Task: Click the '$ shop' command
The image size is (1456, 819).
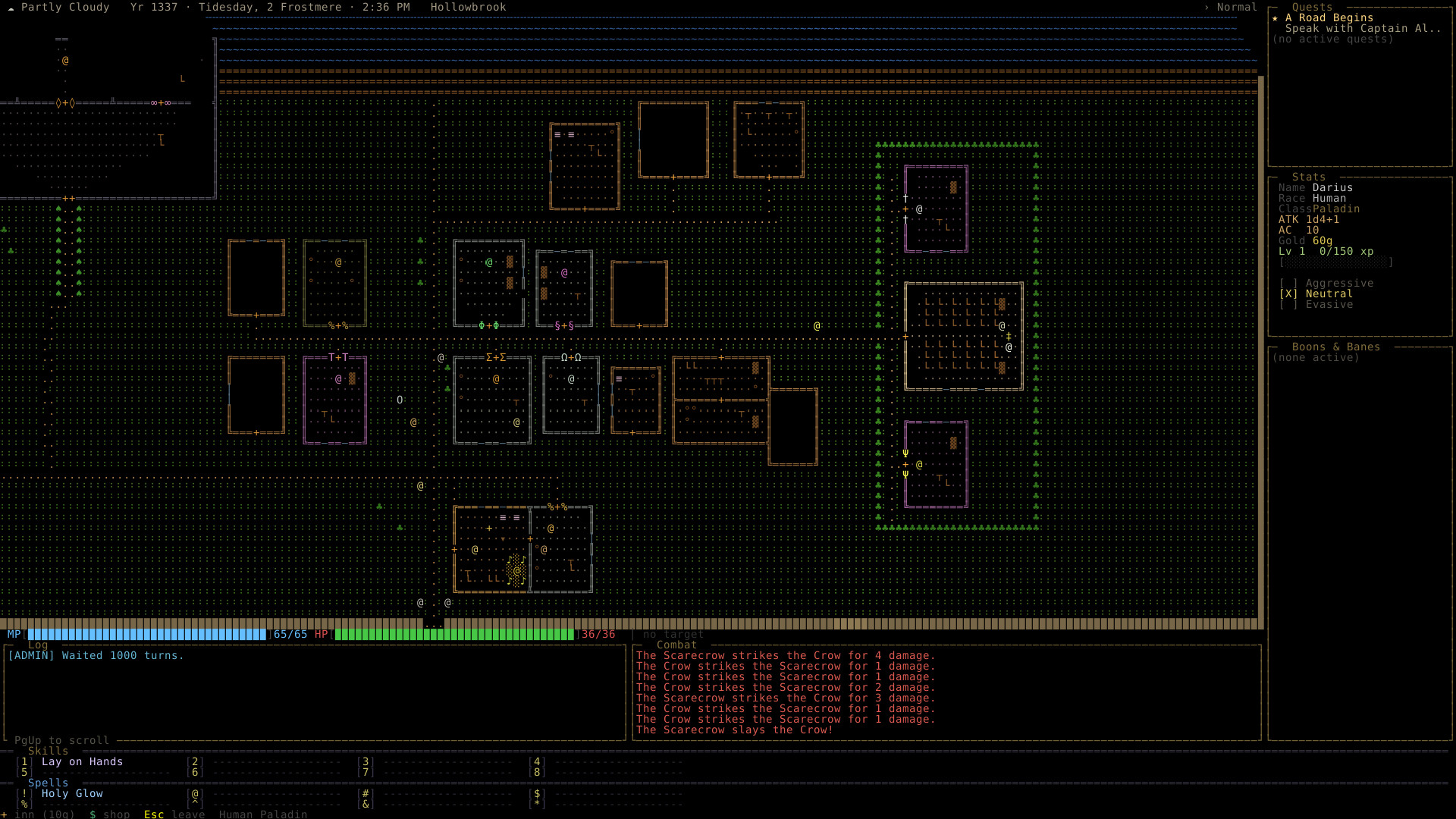Action: point(110,814)
